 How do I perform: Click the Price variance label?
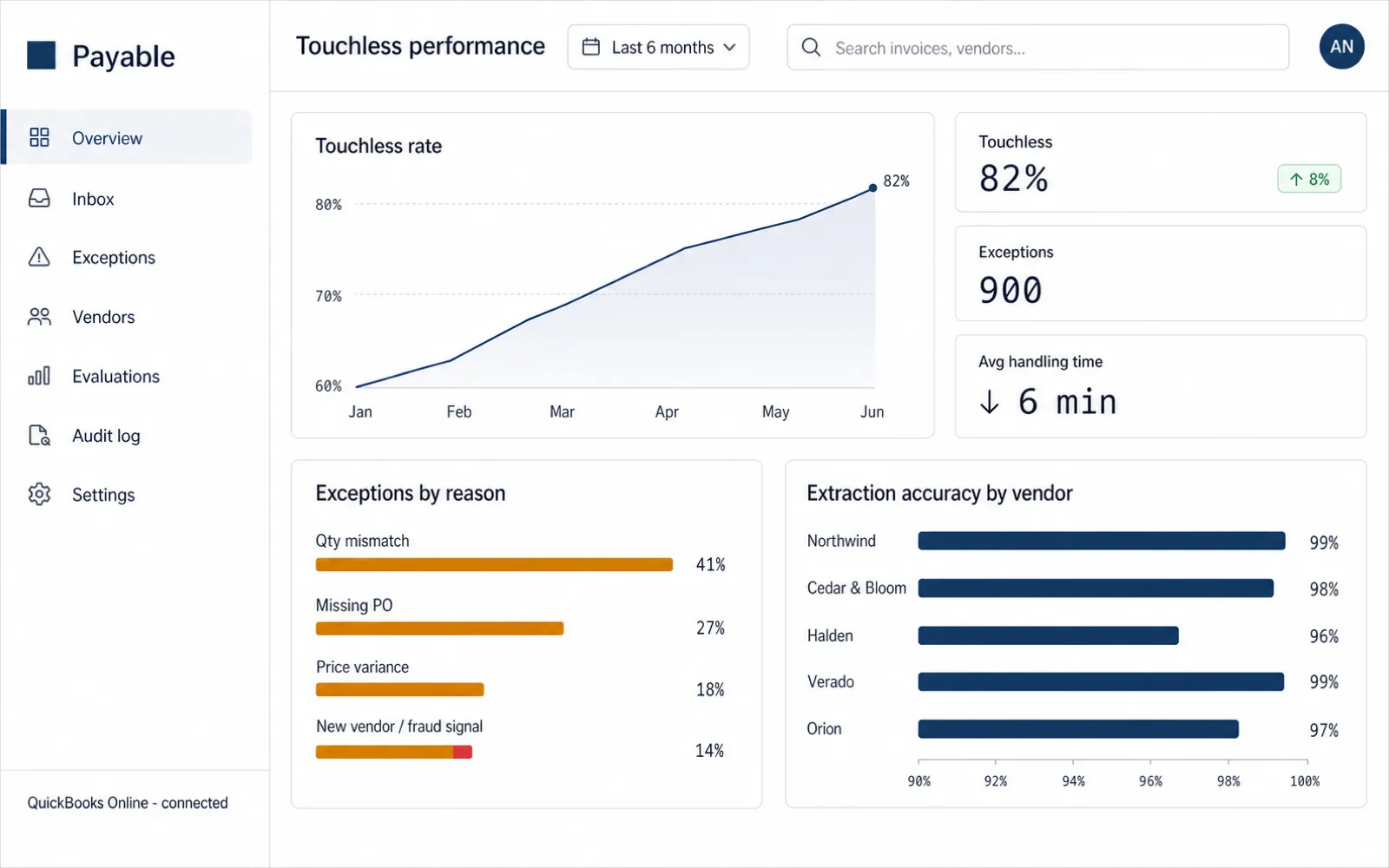click(362, 667)
